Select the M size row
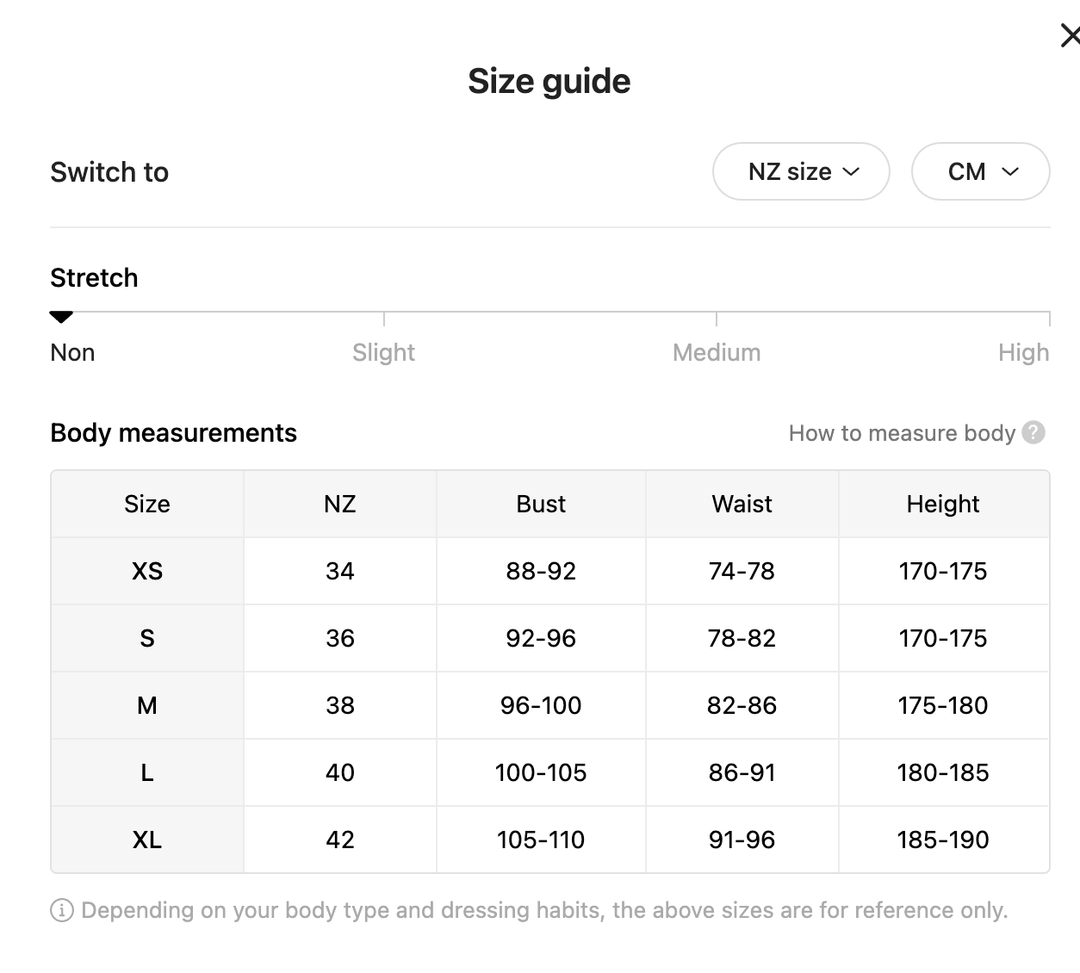This screenshot has height=973, width=1080. point(147,705)
